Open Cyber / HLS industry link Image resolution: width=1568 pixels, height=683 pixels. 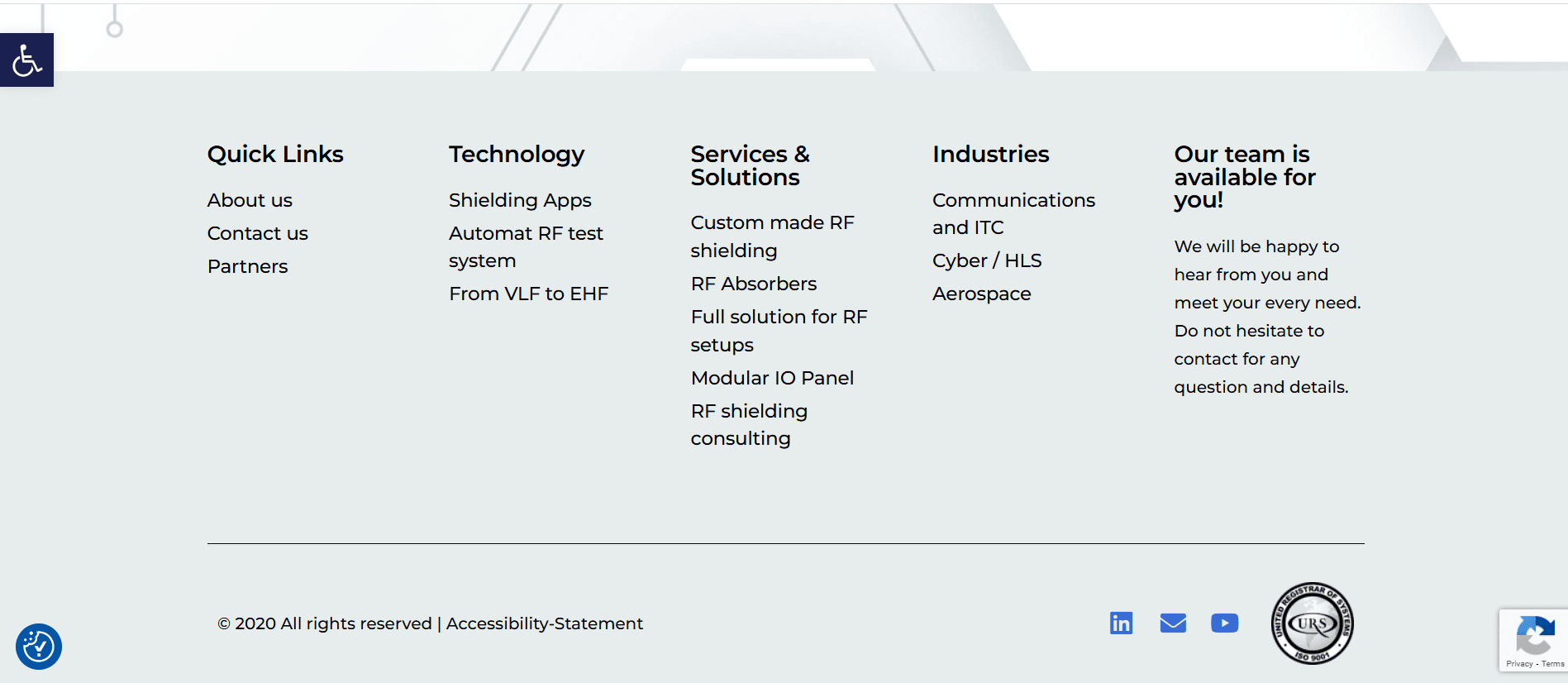click(986, 260)
